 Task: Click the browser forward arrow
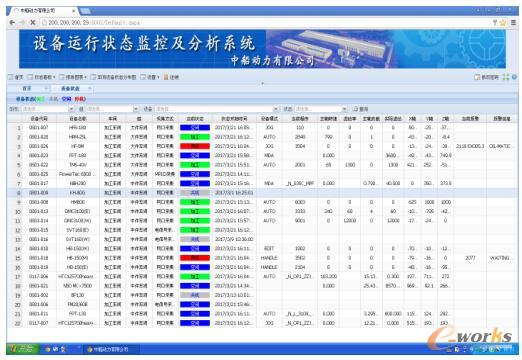(x=23, y=23)
